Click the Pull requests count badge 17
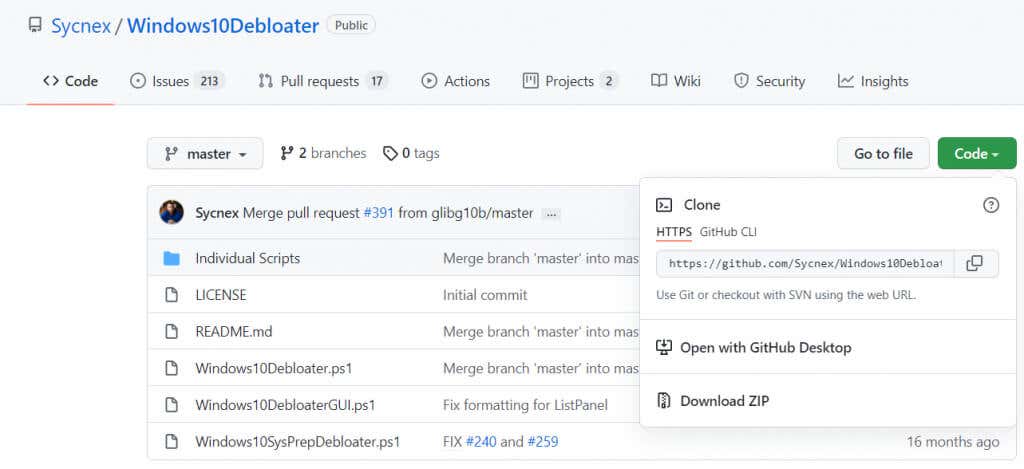 (x=377, y=81)
